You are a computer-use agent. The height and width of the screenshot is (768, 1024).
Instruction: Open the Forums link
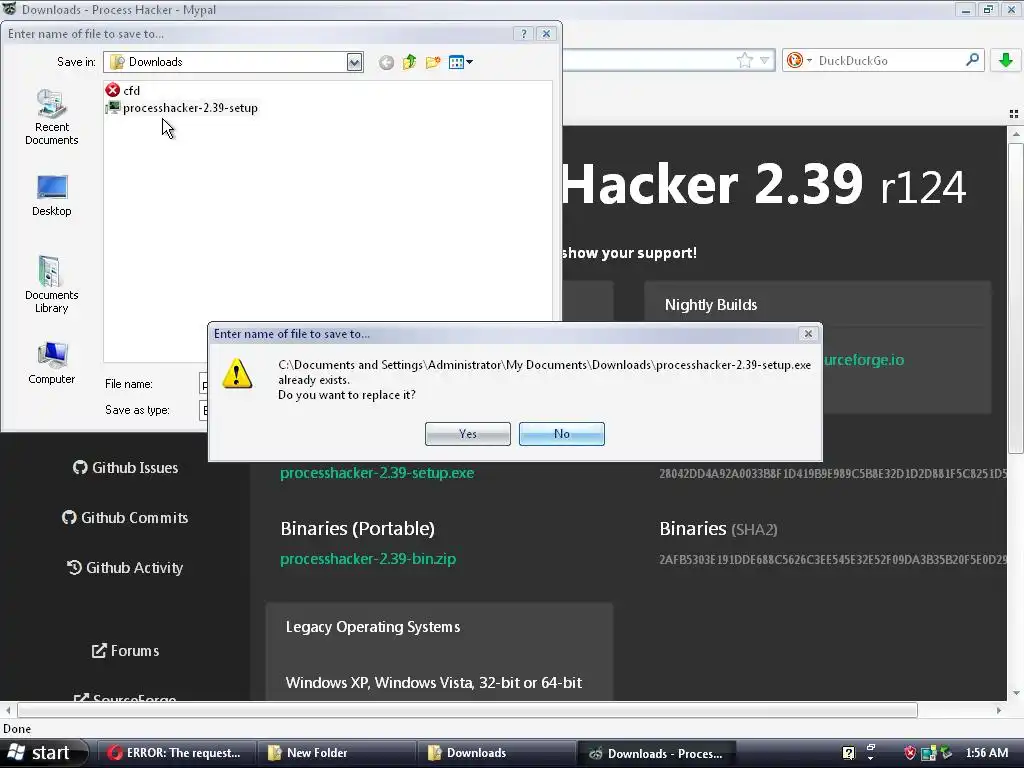click(x=125, y=650)
